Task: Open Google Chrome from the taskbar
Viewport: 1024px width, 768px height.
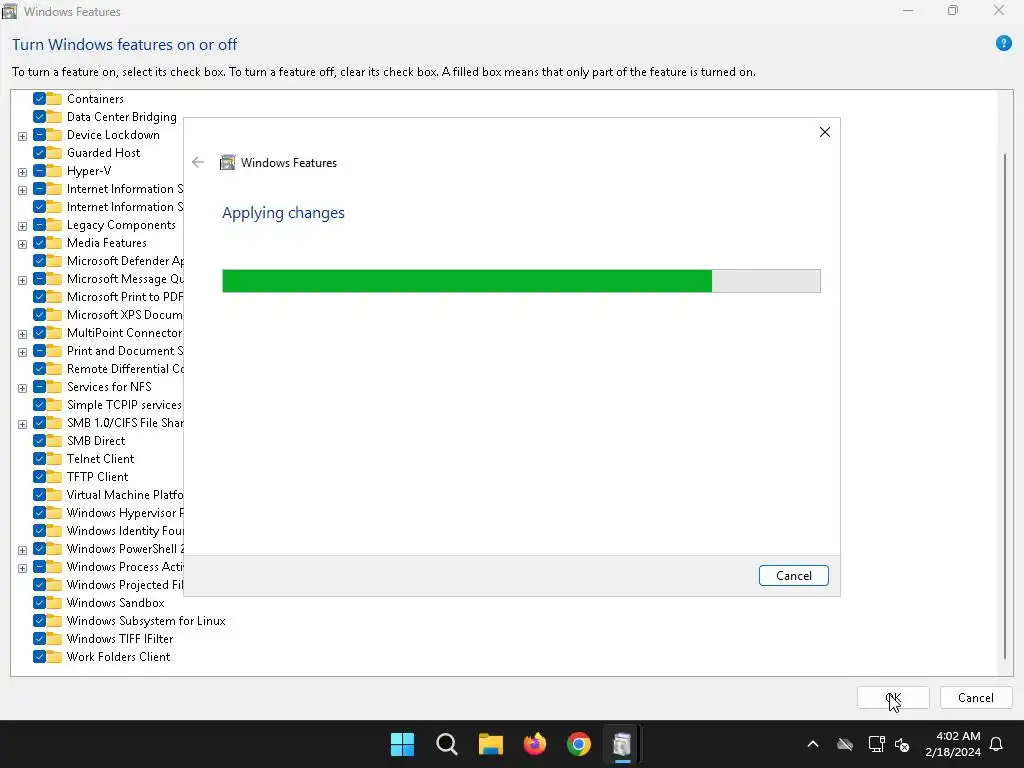Action: [579, 744]
